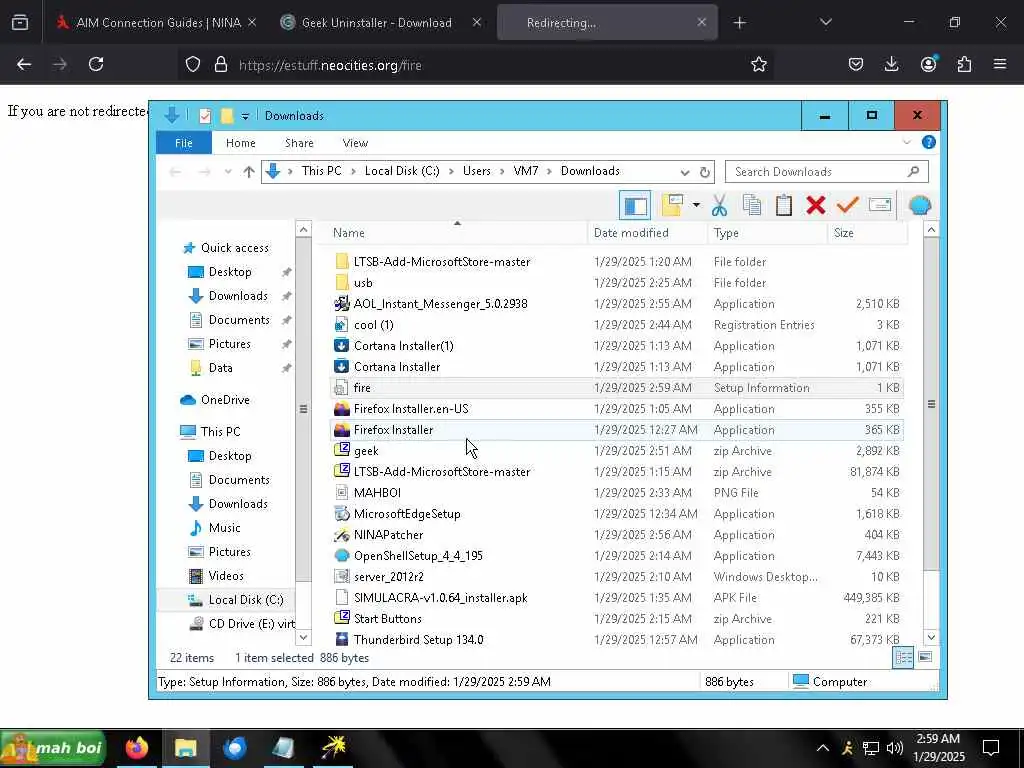Select OpenShellSetup_4_4_195 file
The width and height of the screenshot is (1024, 768).
[x=418, y=556]
